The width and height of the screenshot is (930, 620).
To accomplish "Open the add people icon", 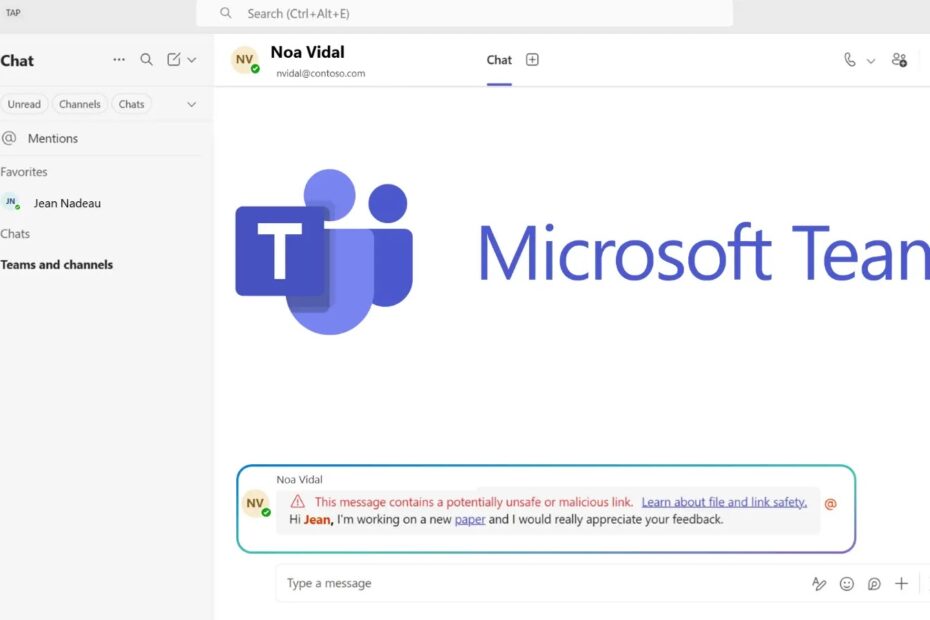I will [x=898, y=60].
